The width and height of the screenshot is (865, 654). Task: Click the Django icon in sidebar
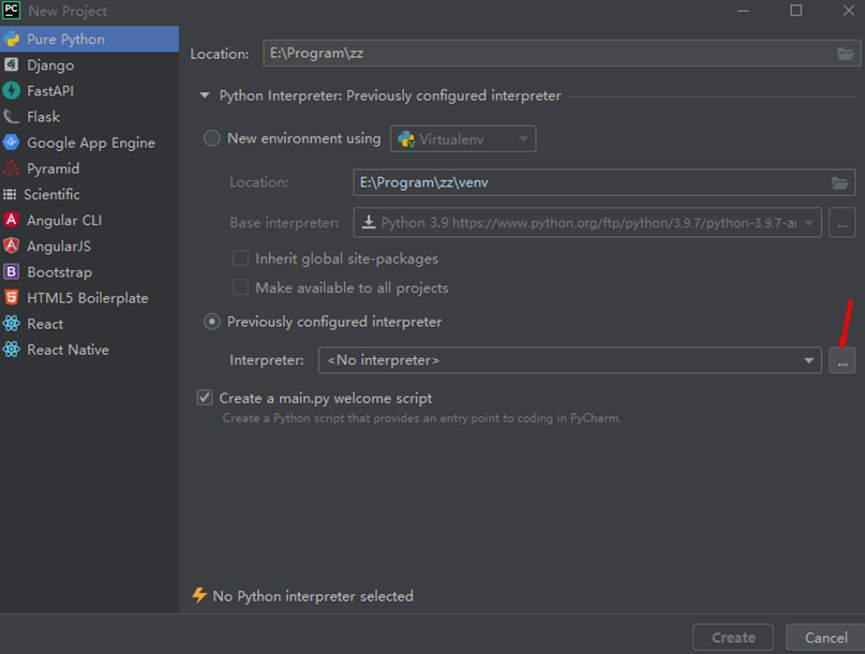point(11,65)
